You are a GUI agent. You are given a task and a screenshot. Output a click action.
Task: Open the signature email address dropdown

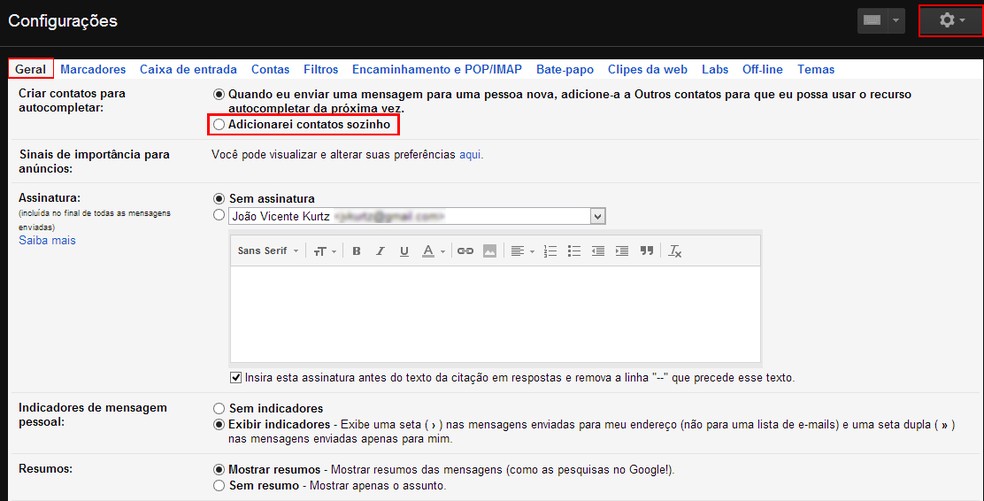coord(417,217)
